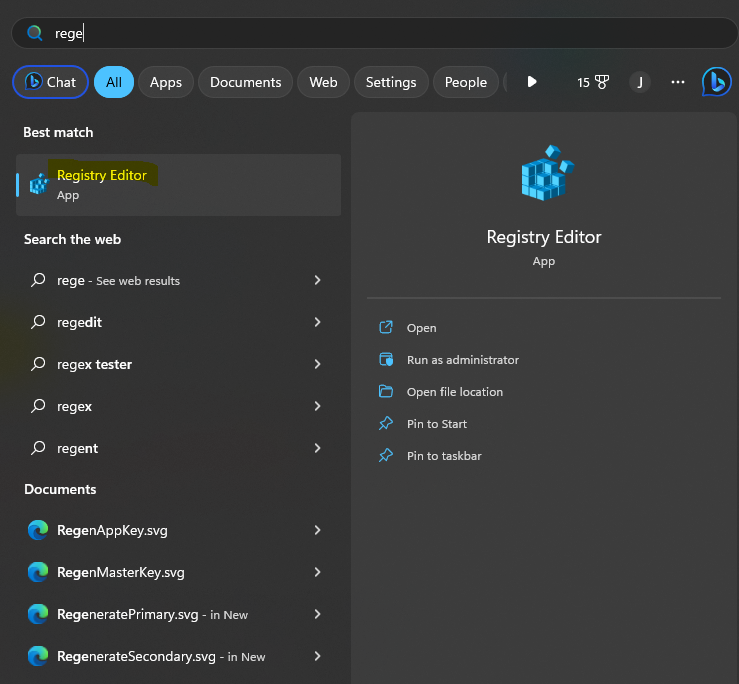The image size is (739, 684).
Task: Click the search magnifier icon in search box
Action: (34, 33)
